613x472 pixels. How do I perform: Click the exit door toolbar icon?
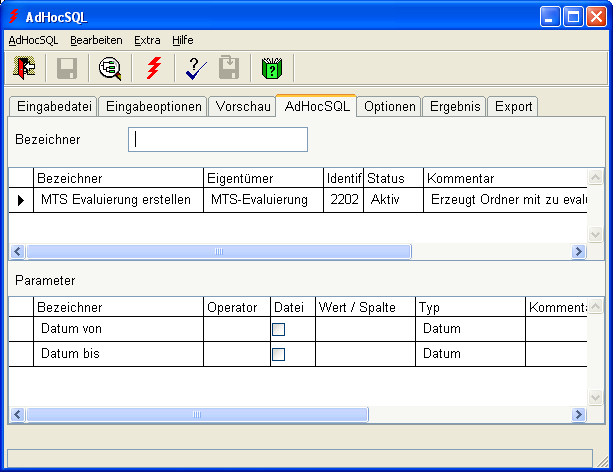[24, 68]
